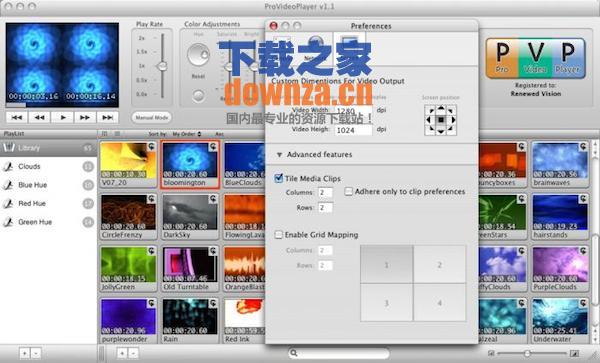Viewport: 600px width, 363px height.
Task: Select the Library item in PlayList
Action: click(x=48, y=148)
